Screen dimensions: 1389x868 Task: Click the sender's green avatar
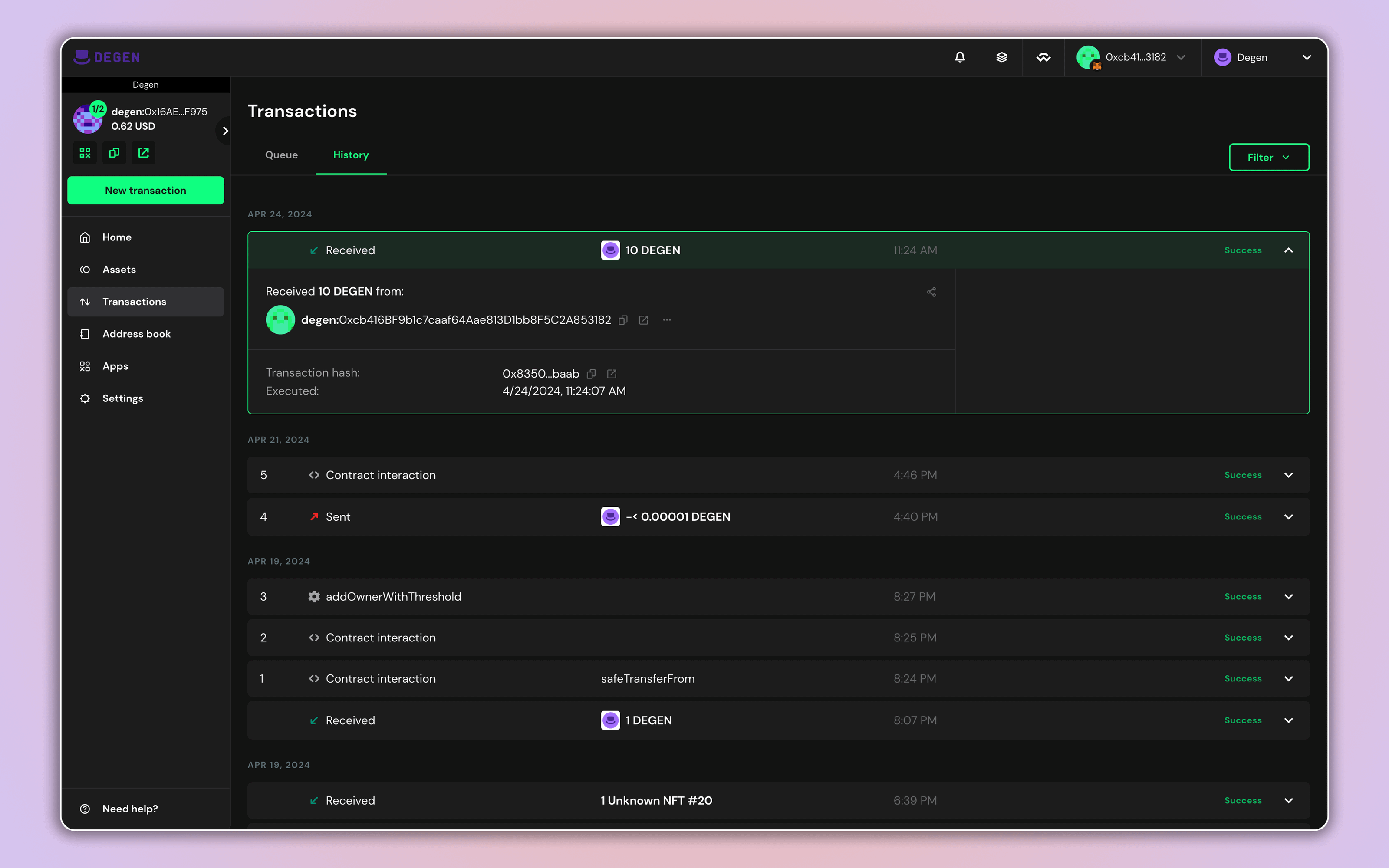(x=280, y=320)
